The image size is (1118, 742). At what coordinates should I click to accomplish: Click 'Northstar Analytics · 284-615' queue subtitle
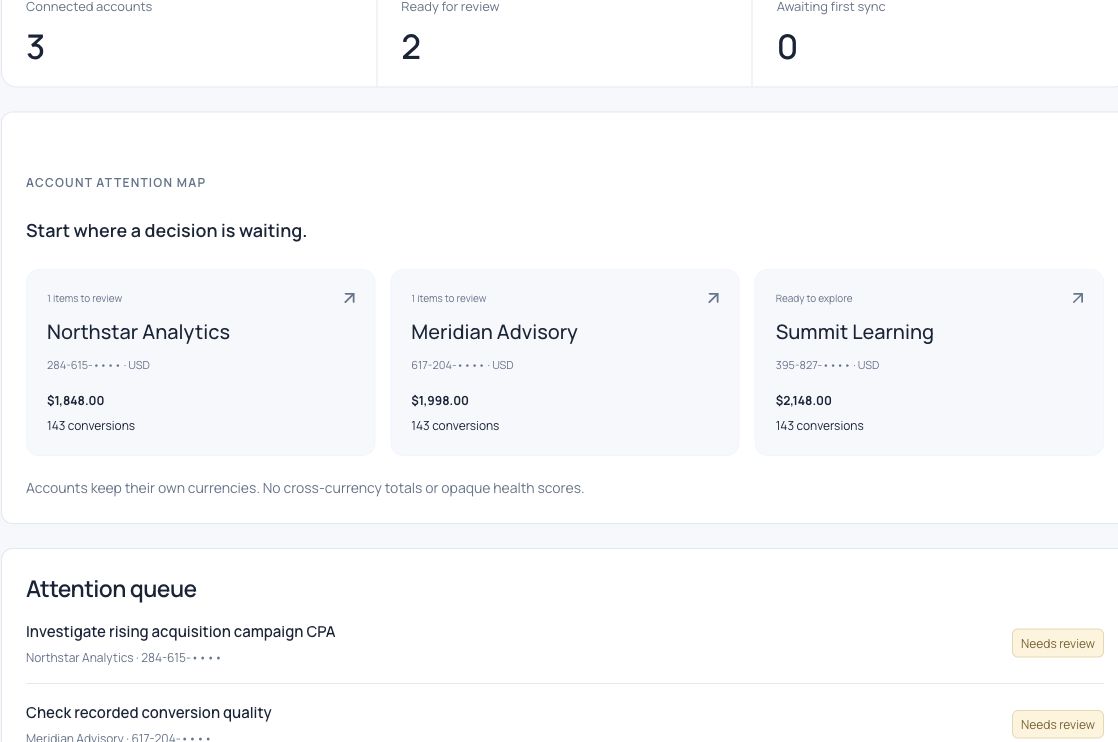click(123, 658)
